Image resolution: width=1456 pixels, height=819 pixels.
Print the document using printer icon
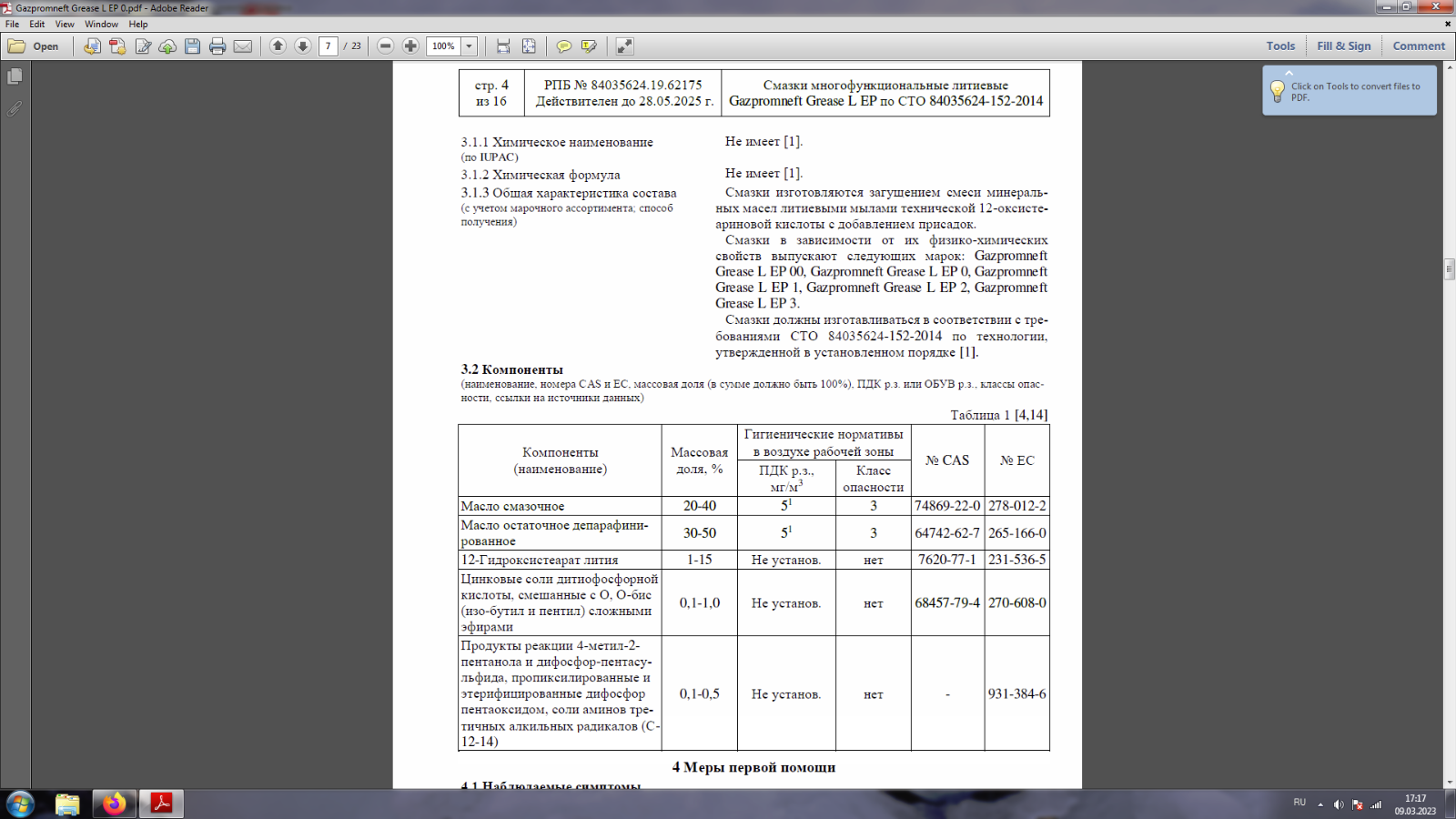pos(217,46)
